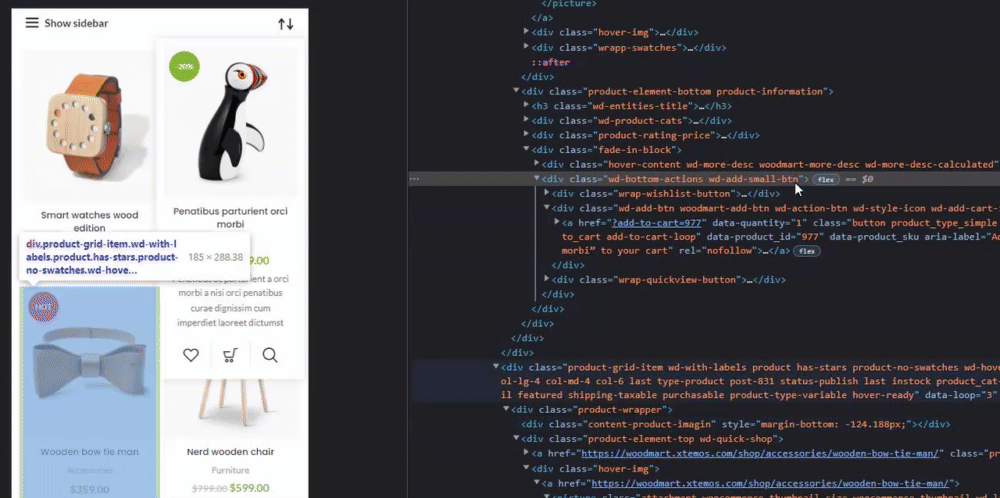Open Smart watches wood edition product title
This screenshot has height=498, width=1000.
[89, 221]
